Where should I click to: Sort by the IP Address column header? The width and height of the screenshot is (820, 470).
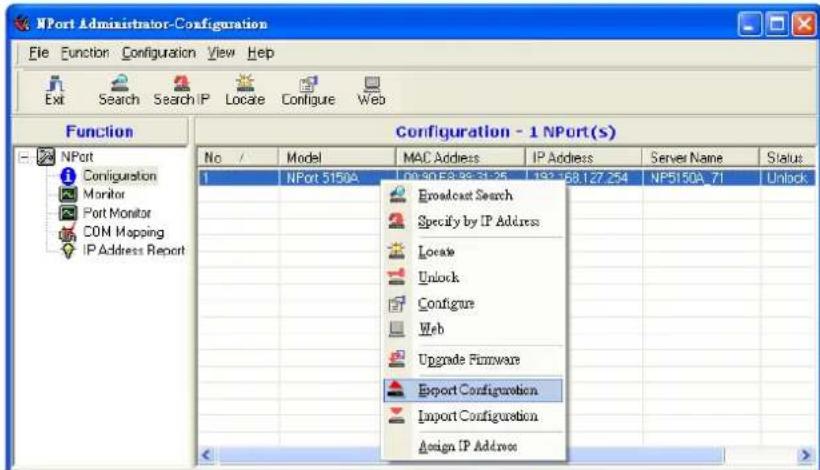584,157
